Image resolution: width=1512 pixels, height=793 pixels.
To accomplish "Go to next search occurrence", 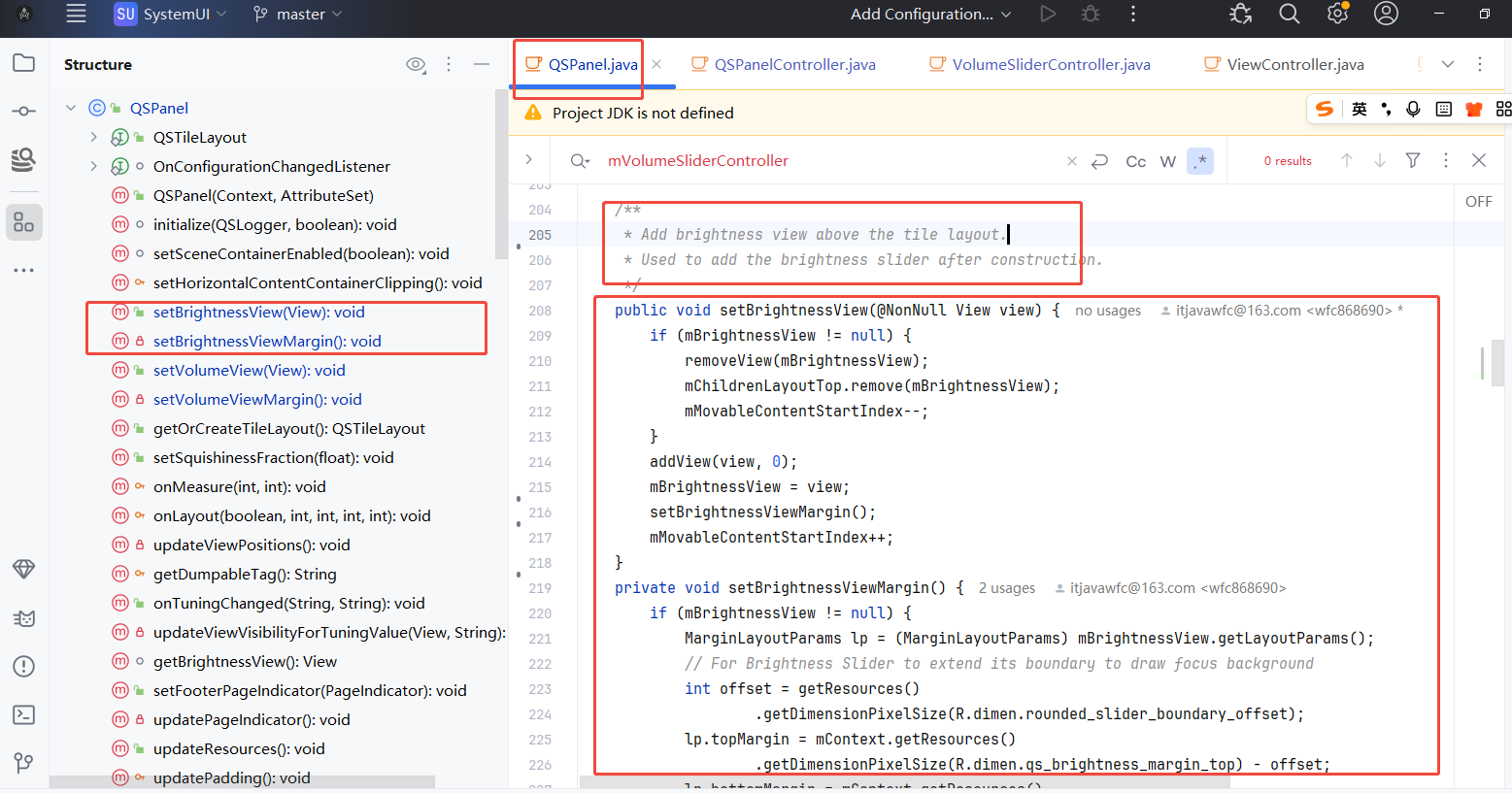I will tap(1380, 160).
